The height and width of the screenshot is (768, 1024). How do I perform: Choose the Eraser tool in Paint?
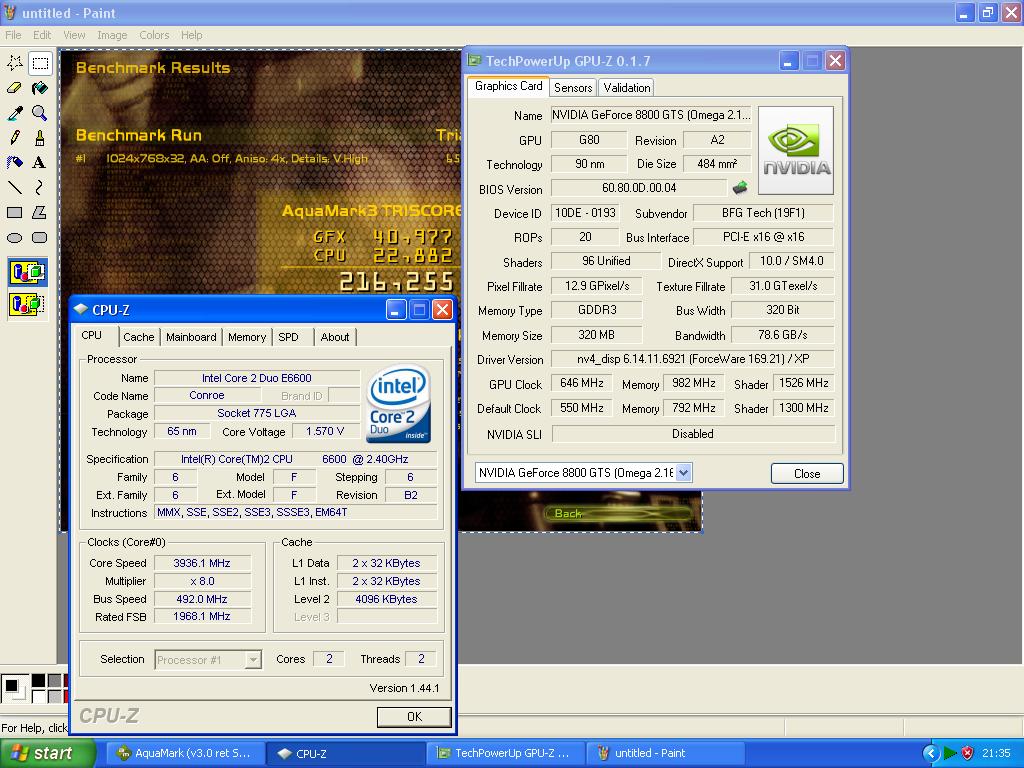pyautogui.click(x=15, y=88)
